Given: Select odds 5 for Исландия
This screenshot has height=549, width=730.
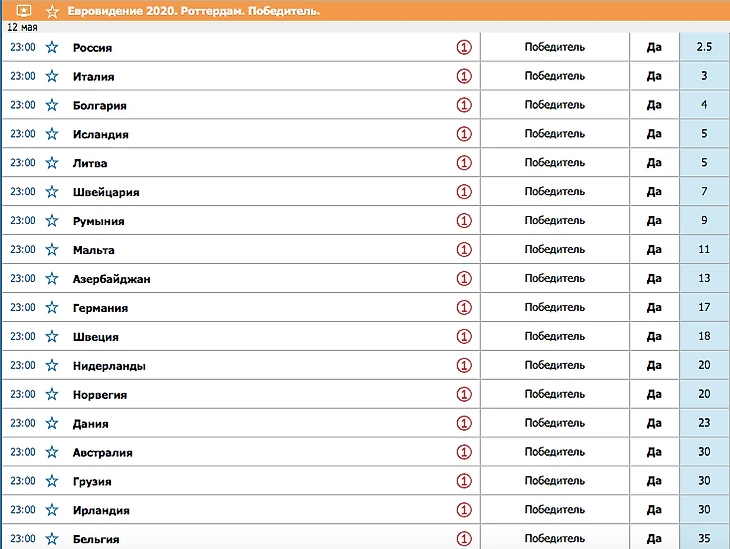Looking at the screenshot, I should tap(704, 133).
